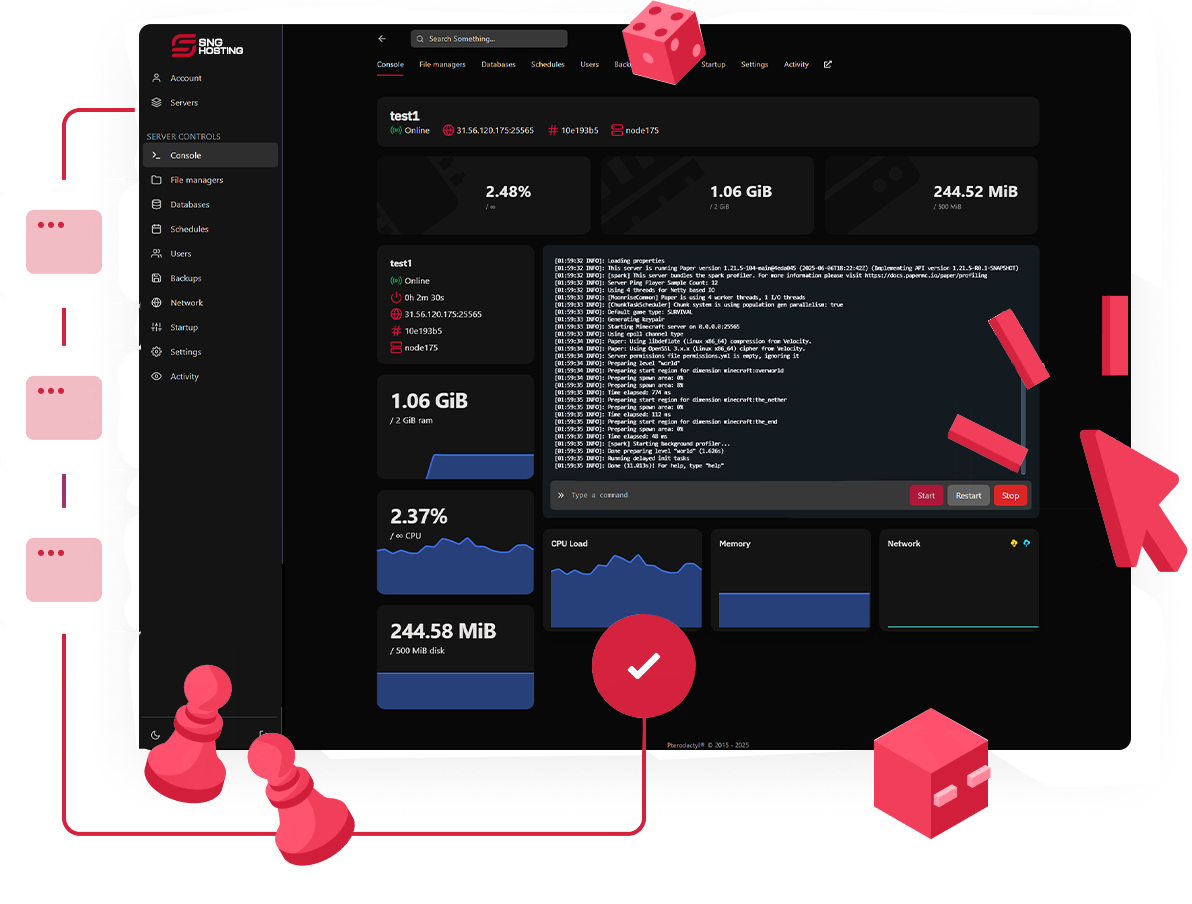Select Backups in the left sidebar
The image size is (1192, 904).
tap(185, 278)
